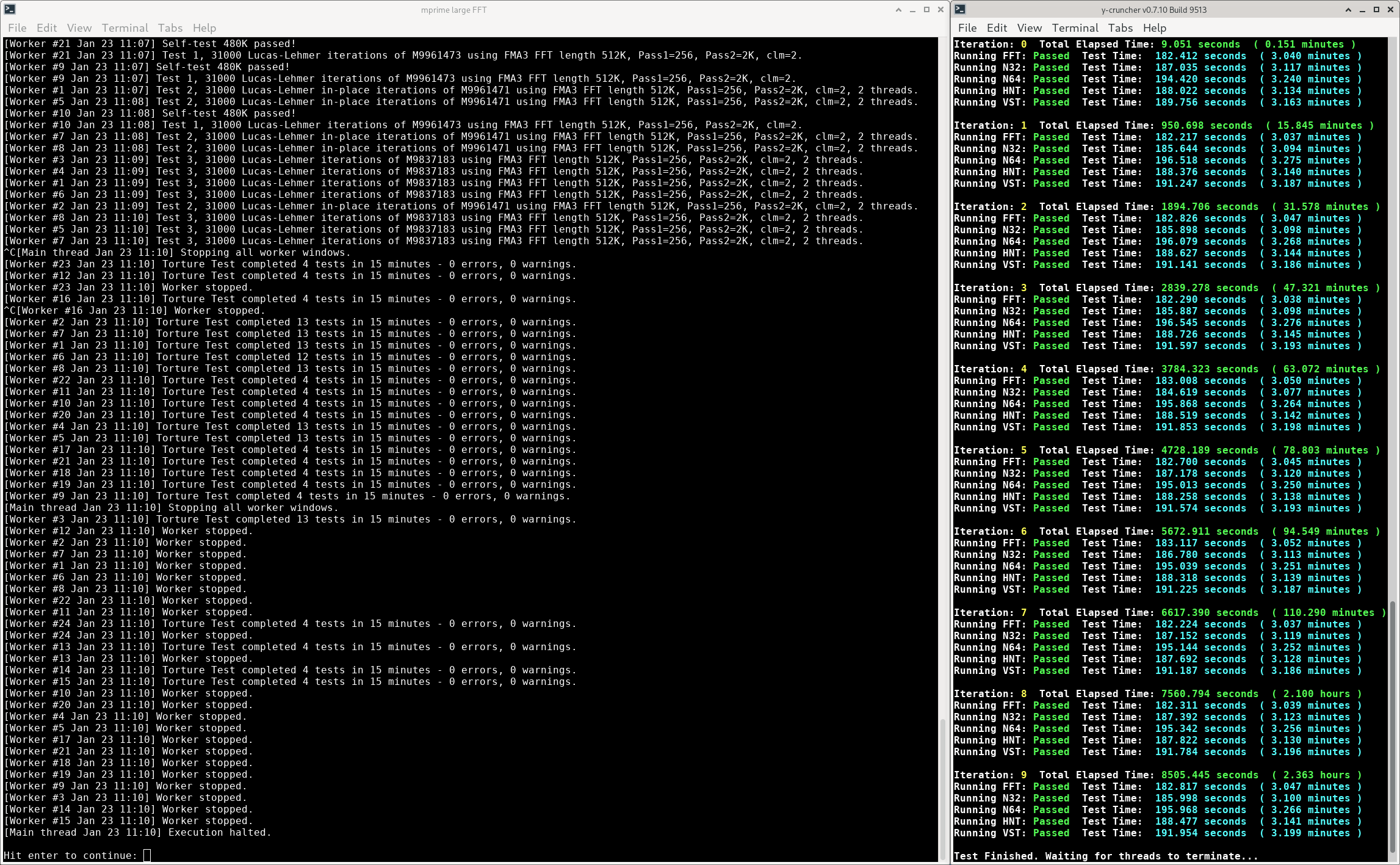
Task: Click the terminal icon in y-cruncher title bar
Action: click(x=960, y=9)
